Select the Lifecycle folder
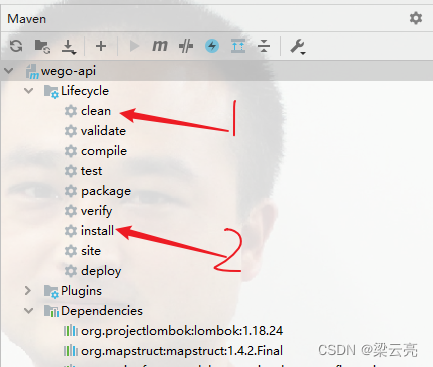The width and height of the screenshot is (433, 367). [x=85, y=91]
